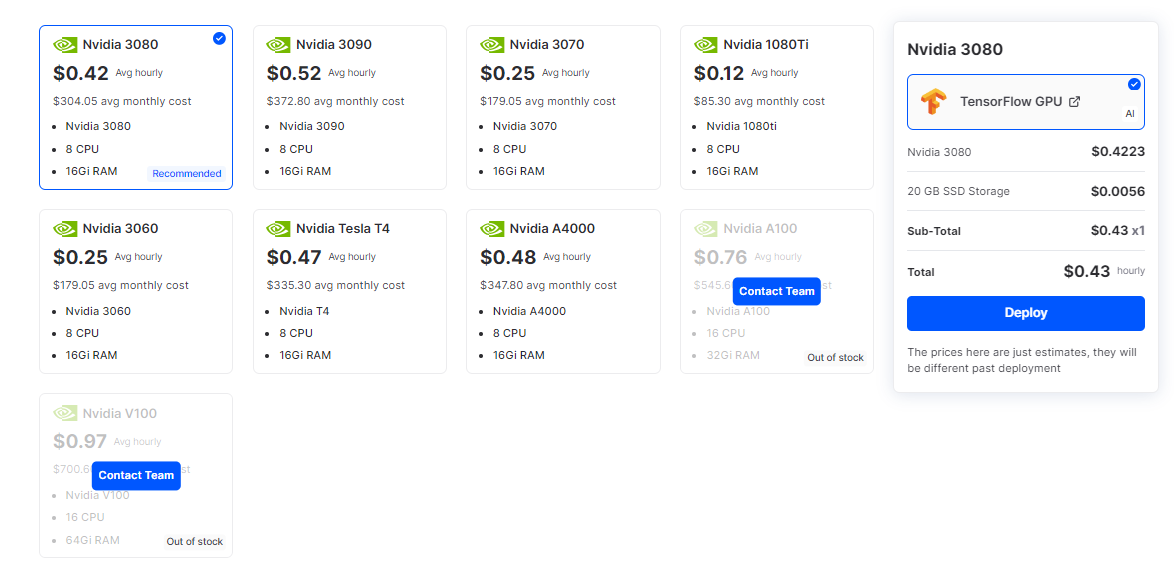Click the Nvidia logo on the 3080 card
This screenshot has height=567, width=1174.
tap(65, 45)
